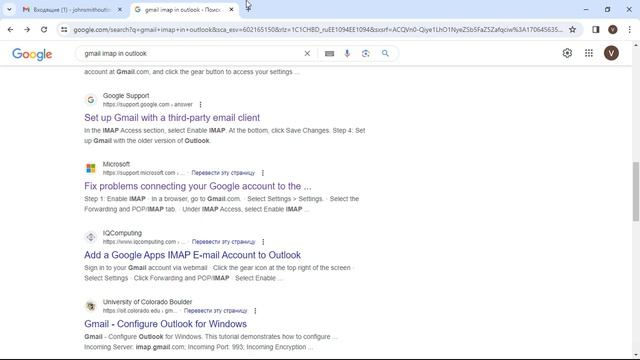Search by image with Lens icon

point(365,53)
